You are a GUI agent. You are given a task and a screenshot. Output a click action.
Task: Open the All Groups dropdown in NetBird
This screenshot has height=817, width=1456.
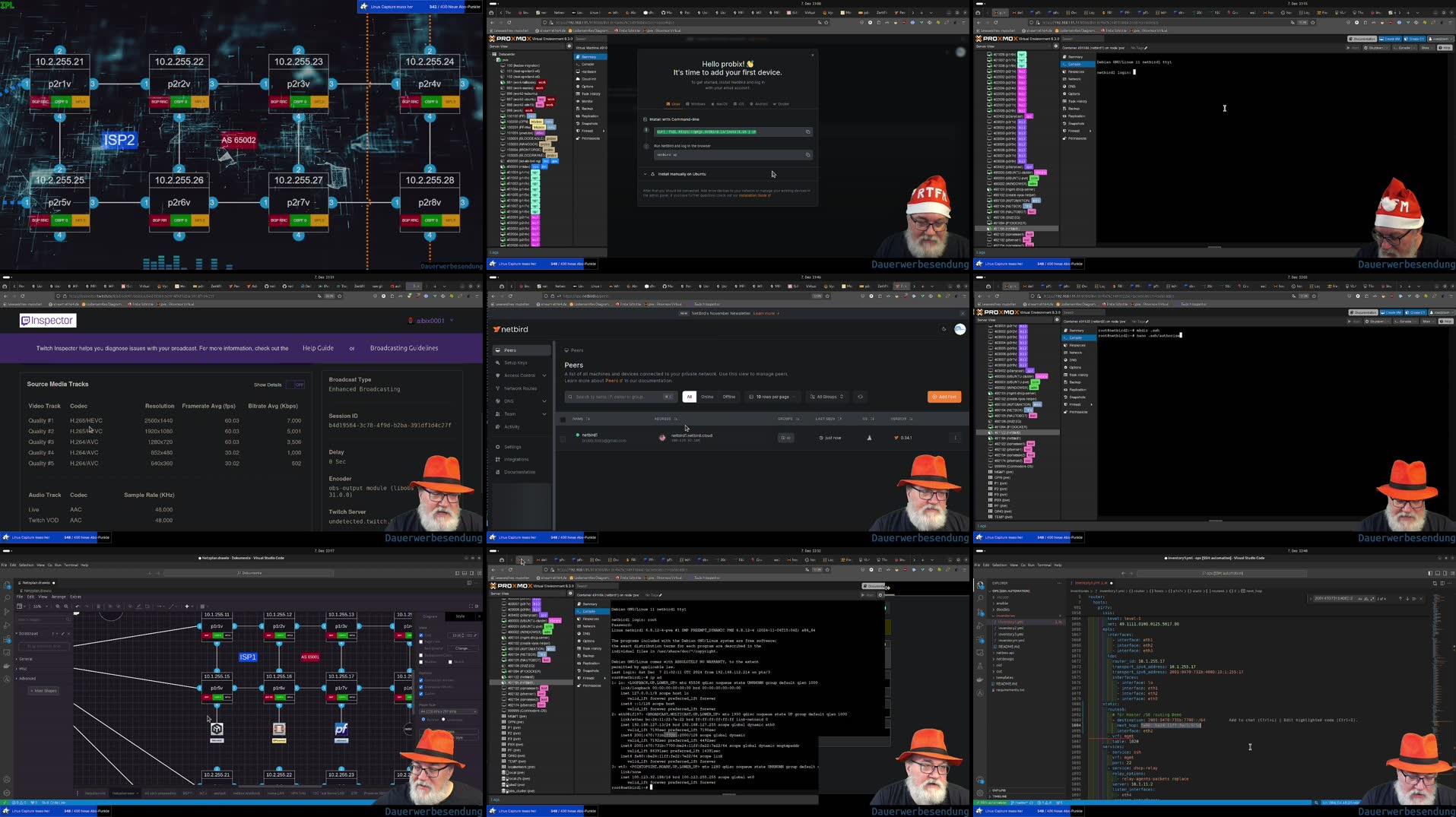pyautogui.click(x=828, y=397)
